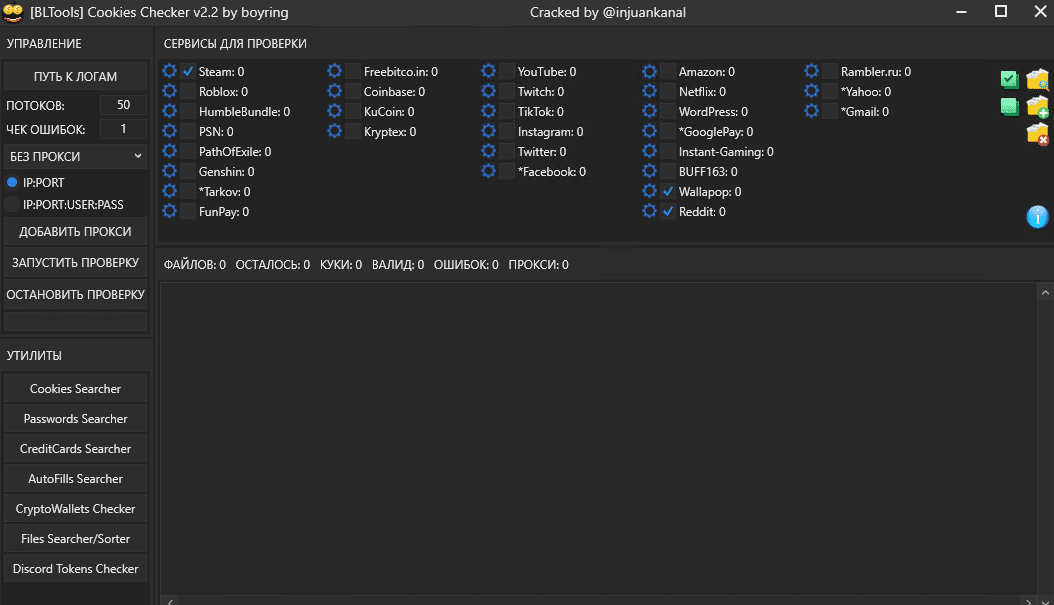Select the IP:PORT radio option
The height and width of the screenshot is (605, 1054).
point(12,182)
